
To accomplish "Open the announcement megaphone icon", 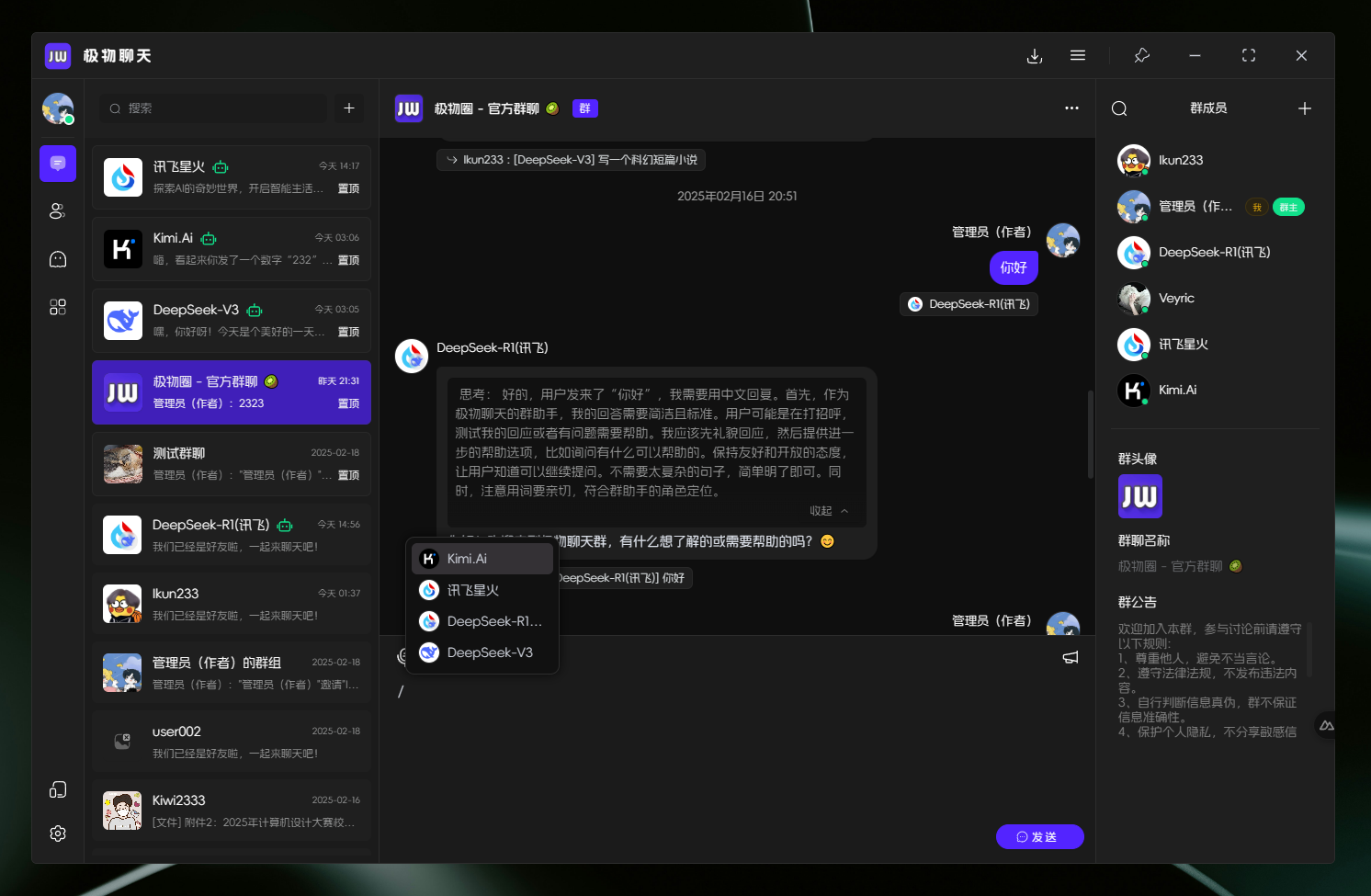I will pyautogui.click(x=1071, y=657).
